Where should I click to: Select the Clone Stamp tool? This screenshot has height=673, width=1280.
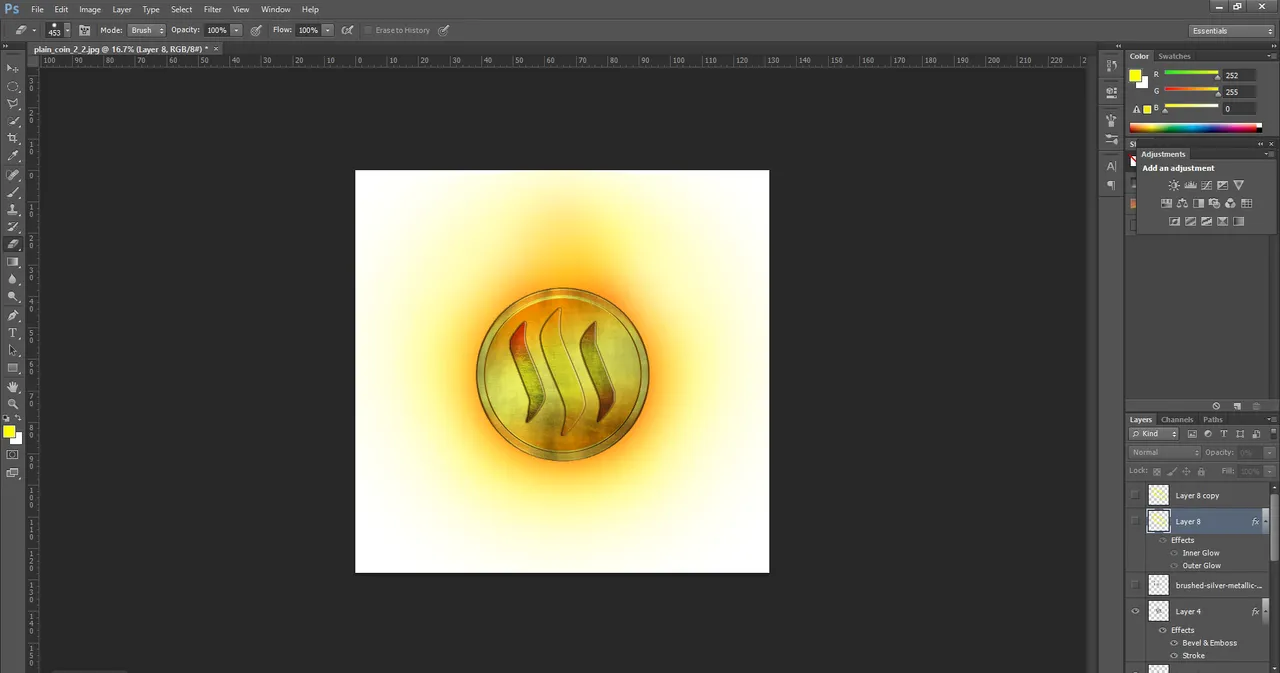[x=13, y=210]
